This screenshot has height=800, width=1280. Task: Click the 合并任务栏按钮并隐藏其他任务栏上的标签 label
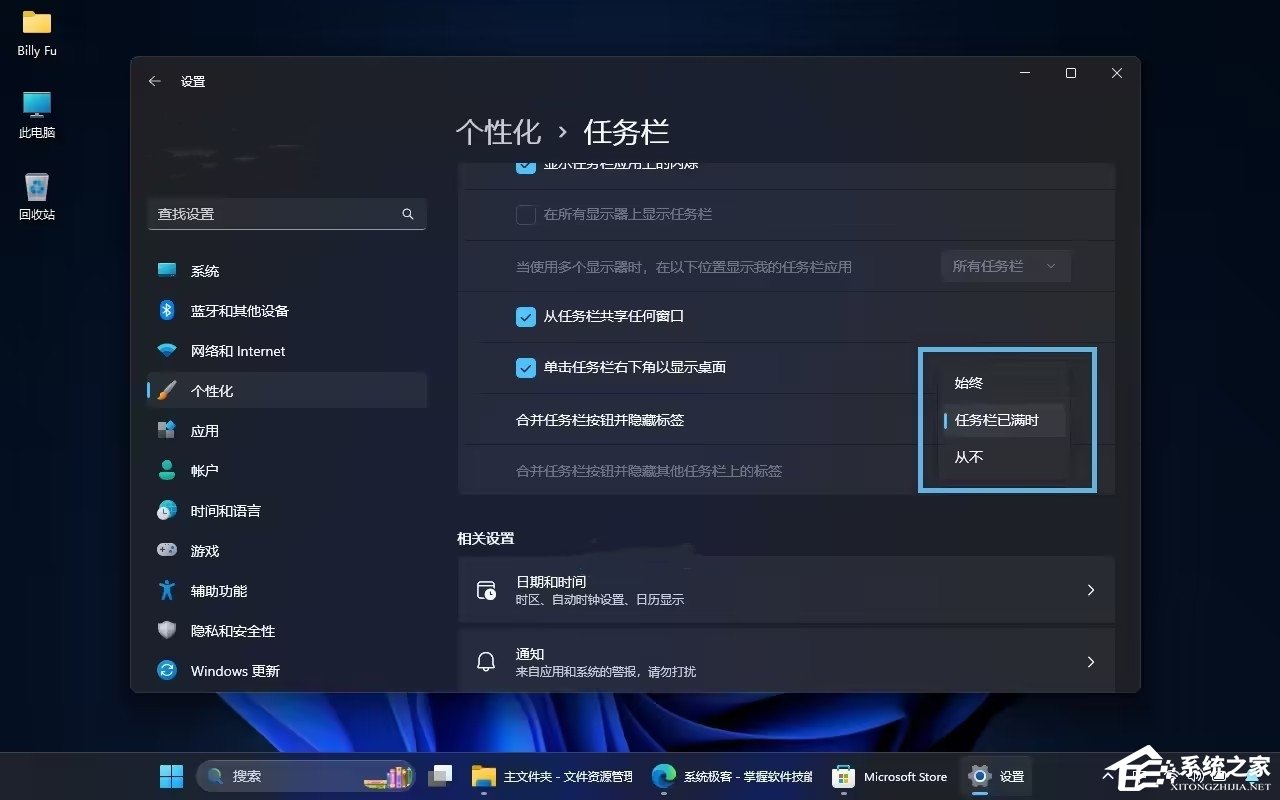(x=649, y=471)
